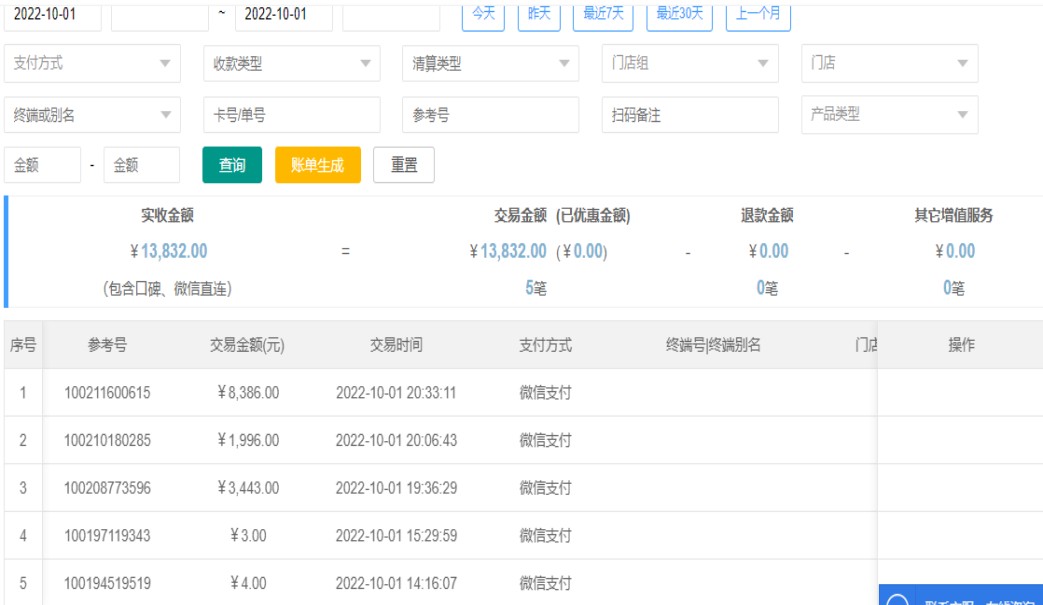
Task: Click the green 查询 button
Action: [232, 165]
